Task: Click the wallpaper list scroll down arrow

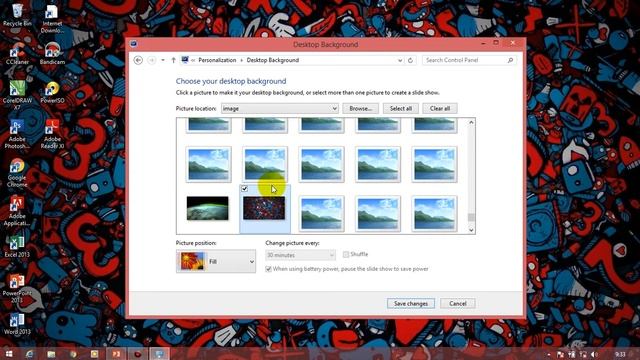Action: point(471,230)
